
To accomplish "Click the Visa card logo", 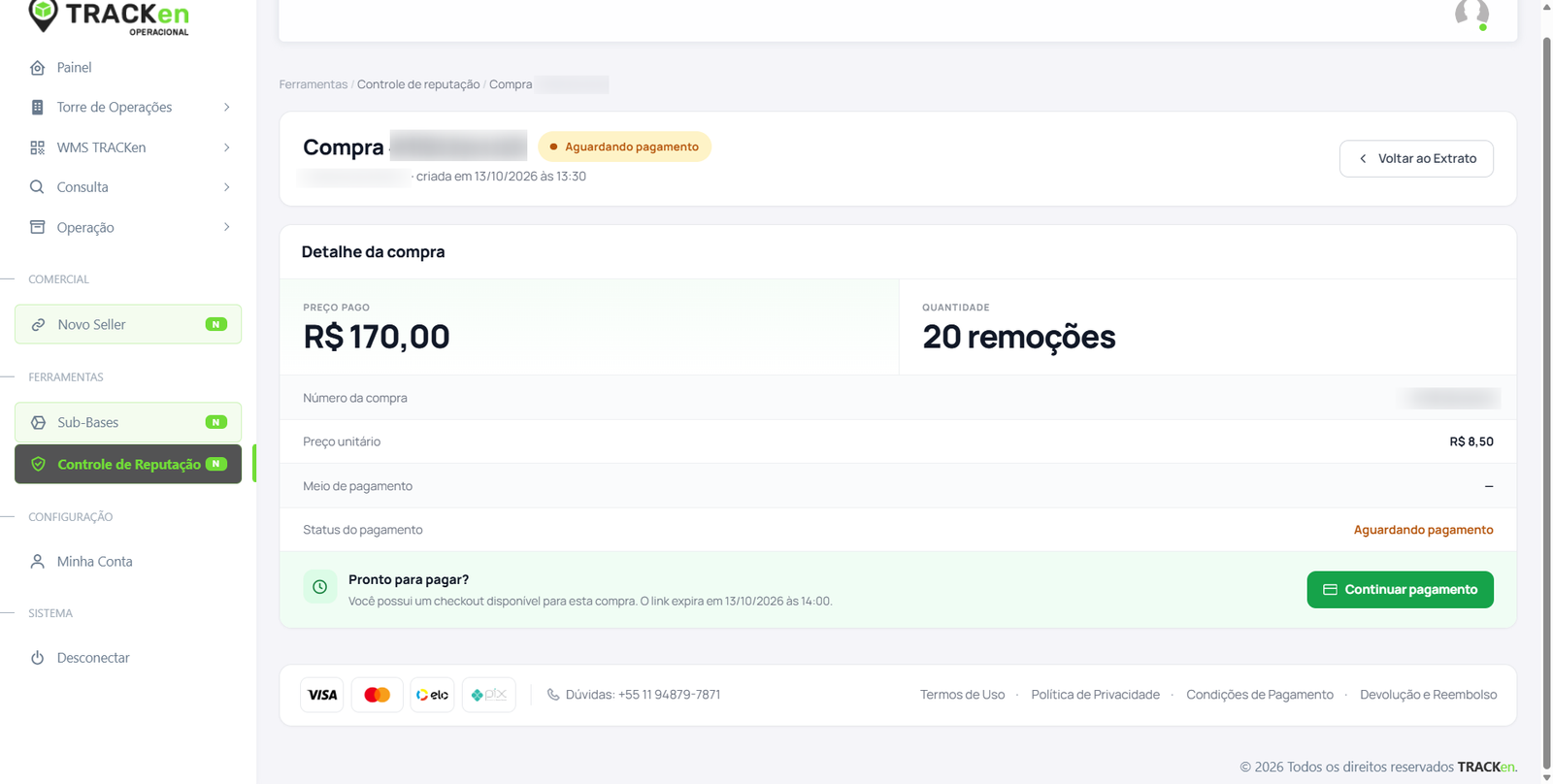I will (x=322, y=695).
